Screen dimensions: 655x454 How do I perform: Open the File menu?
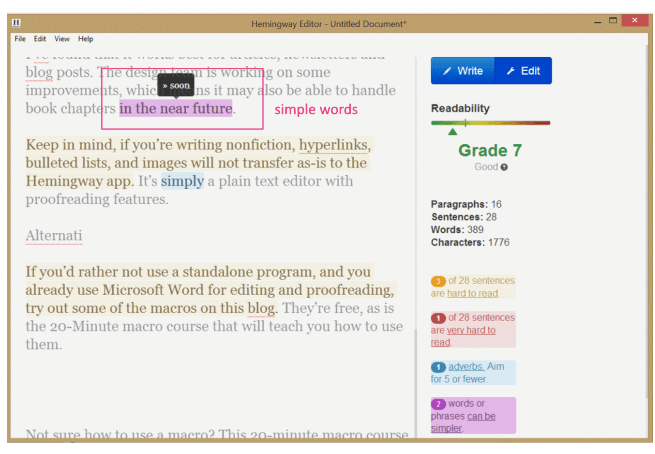click(x=20, y=39)
